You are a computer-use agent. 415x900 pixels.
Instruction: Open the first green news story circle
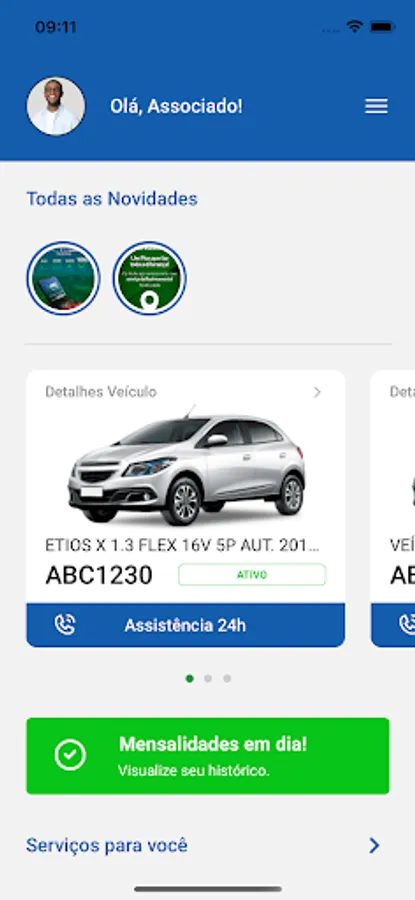[63, 278]
